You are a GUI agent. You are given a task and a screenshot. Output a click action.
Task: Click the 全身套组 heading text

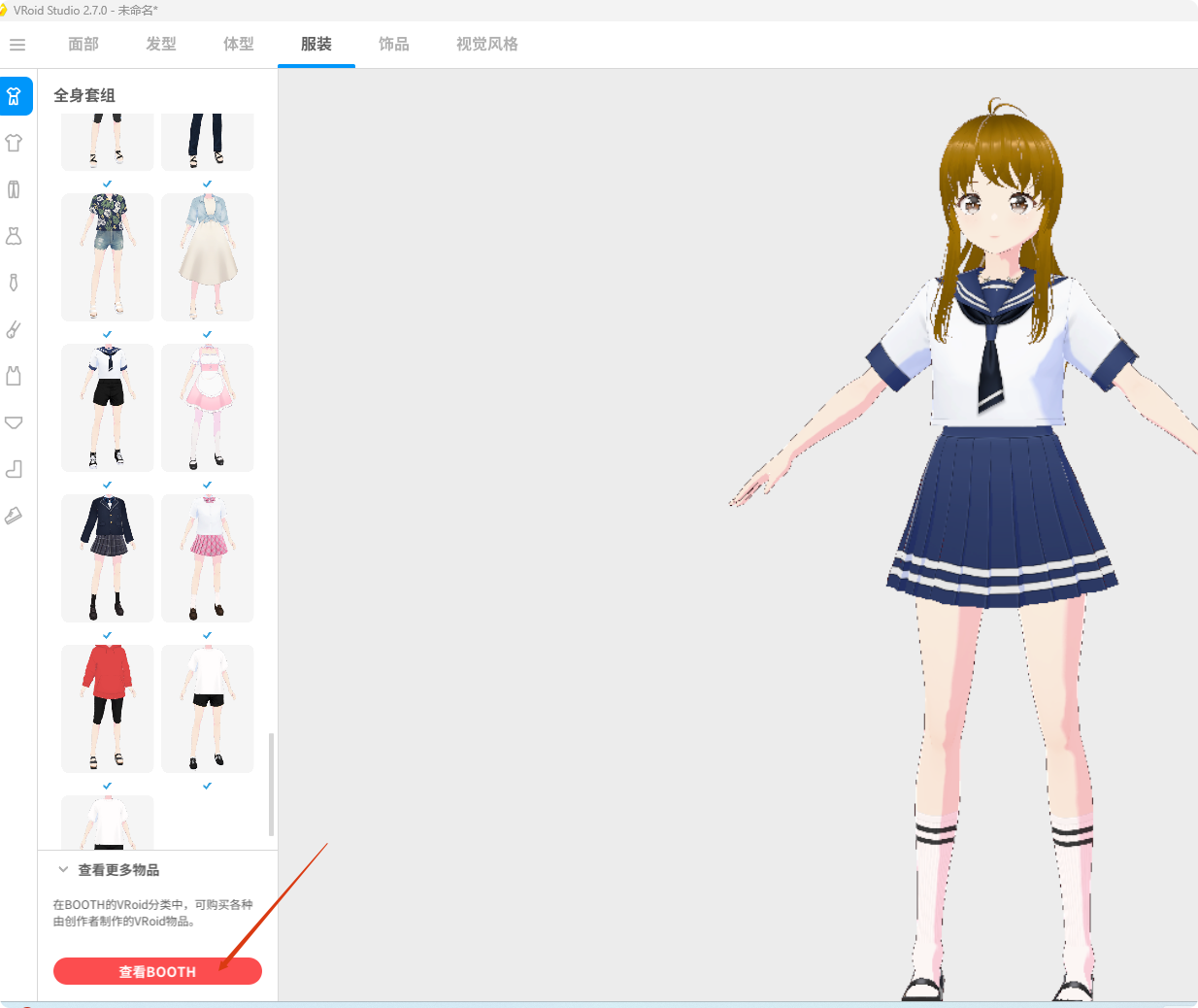point(84,95)
